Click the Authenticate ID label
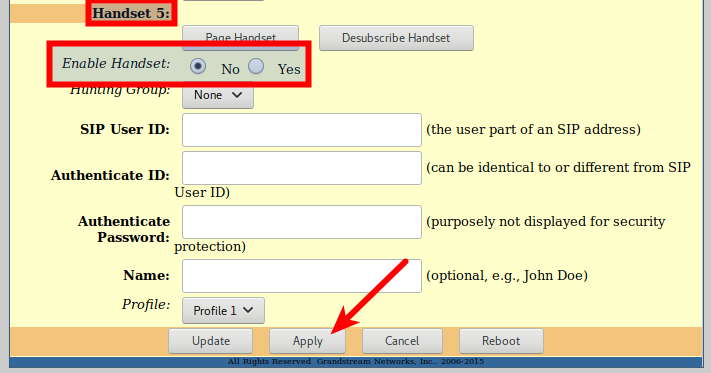 pos(111,175)
